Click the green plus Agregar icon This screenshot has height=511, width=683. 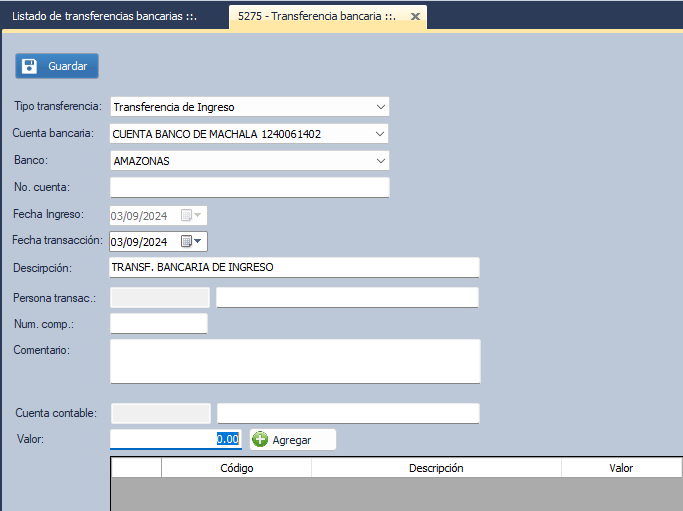click(x=260, y=439)
